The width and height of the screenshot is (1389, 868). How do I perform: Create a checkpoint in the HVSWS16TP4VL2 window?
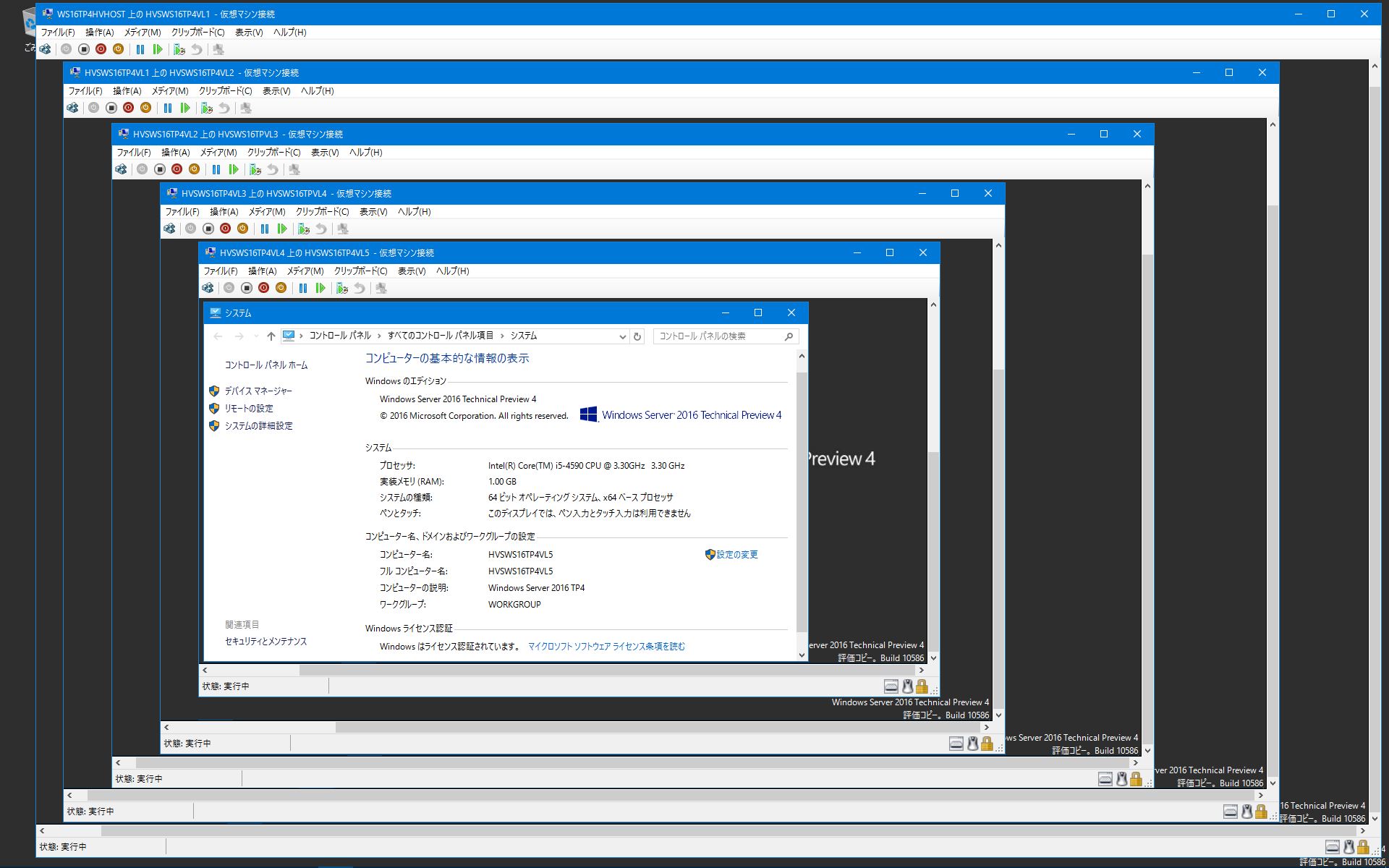207,108
